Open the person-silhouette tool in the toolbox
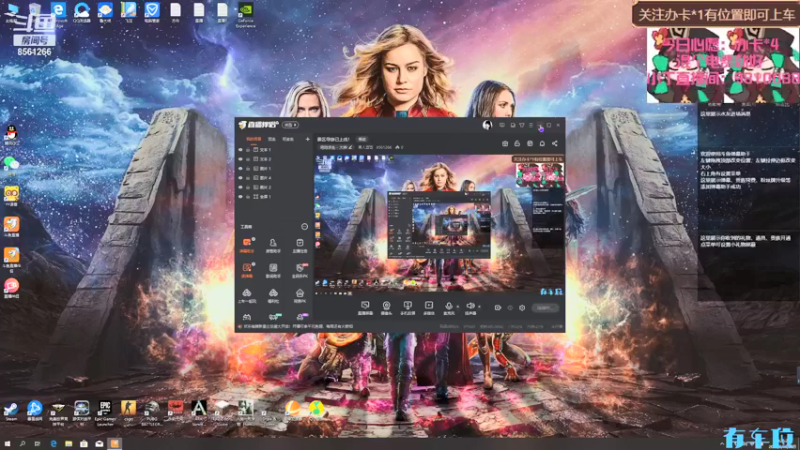 (273, 243)
